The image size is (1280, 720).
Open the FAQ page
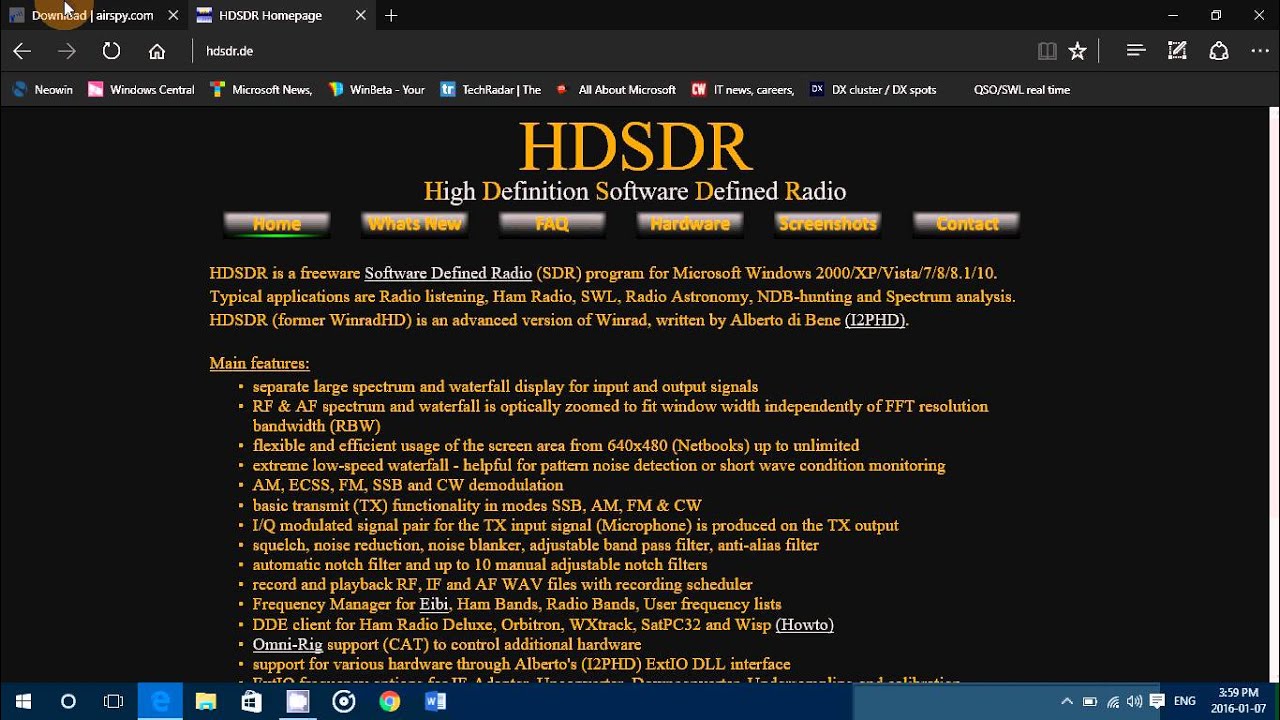click(x=552, y=224)
